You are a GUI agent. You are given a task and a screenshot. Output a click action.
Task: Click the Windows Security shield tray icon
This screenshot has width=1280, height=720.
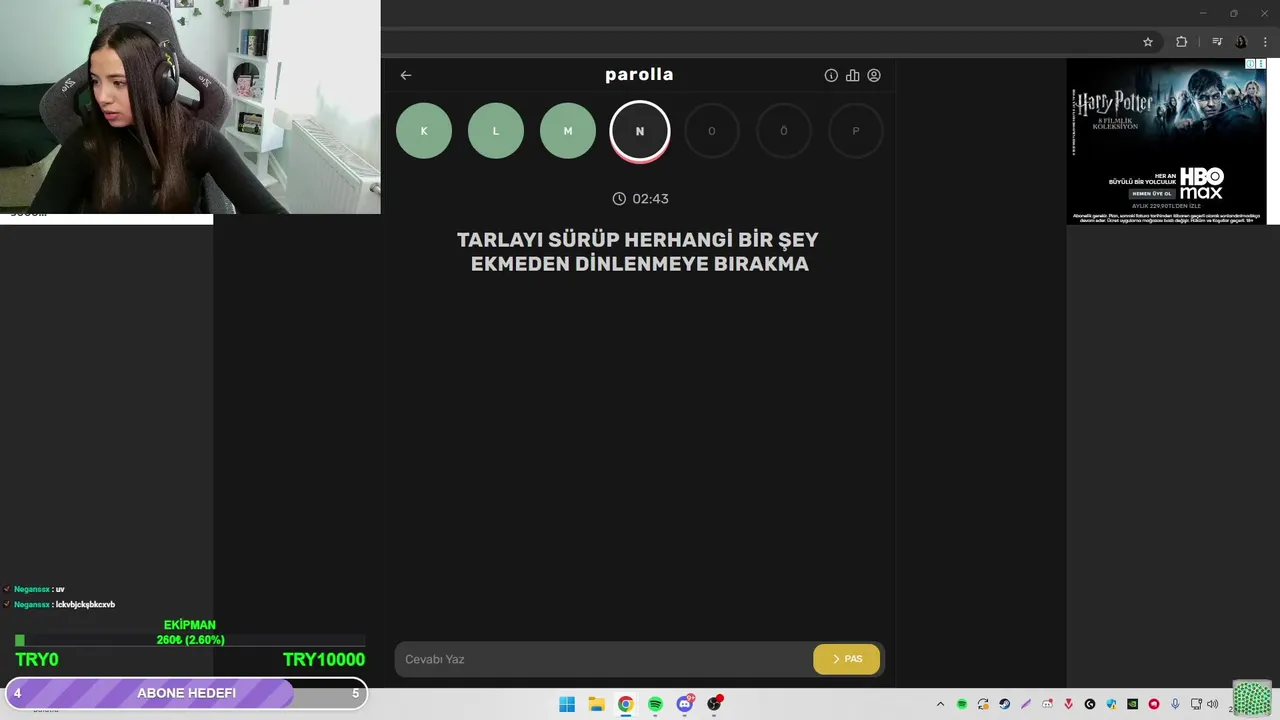click(x=1111, y=704)
